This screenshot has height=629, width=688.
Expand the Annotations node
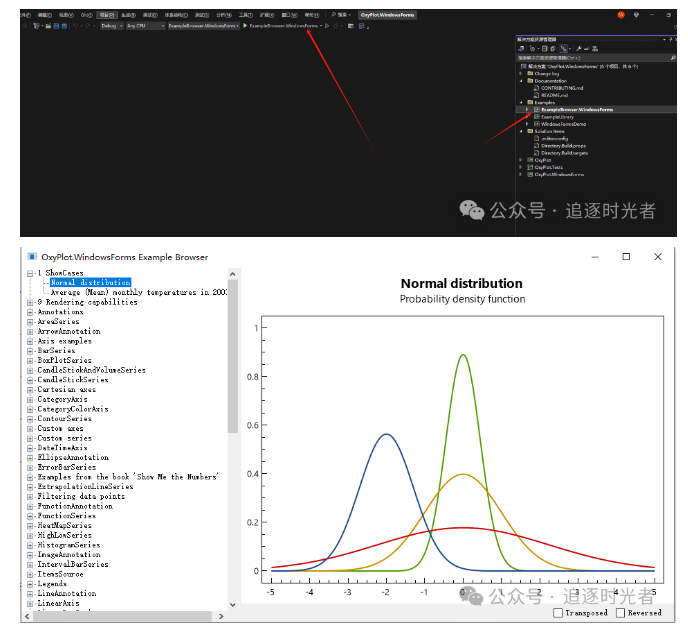pos(30,312)
